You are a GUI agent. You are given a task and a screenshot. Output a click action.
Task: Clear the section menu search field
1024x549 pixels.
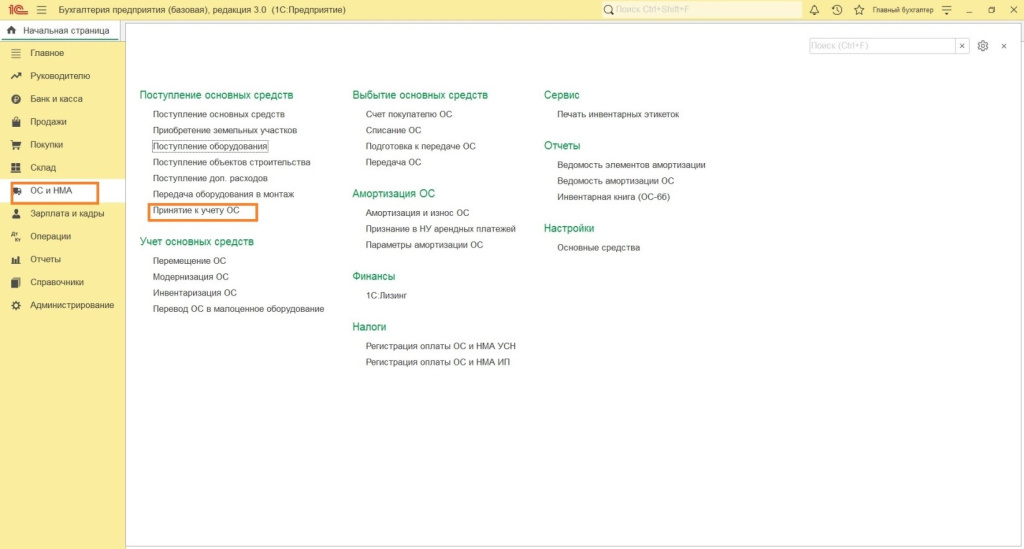tap(962, 46)
